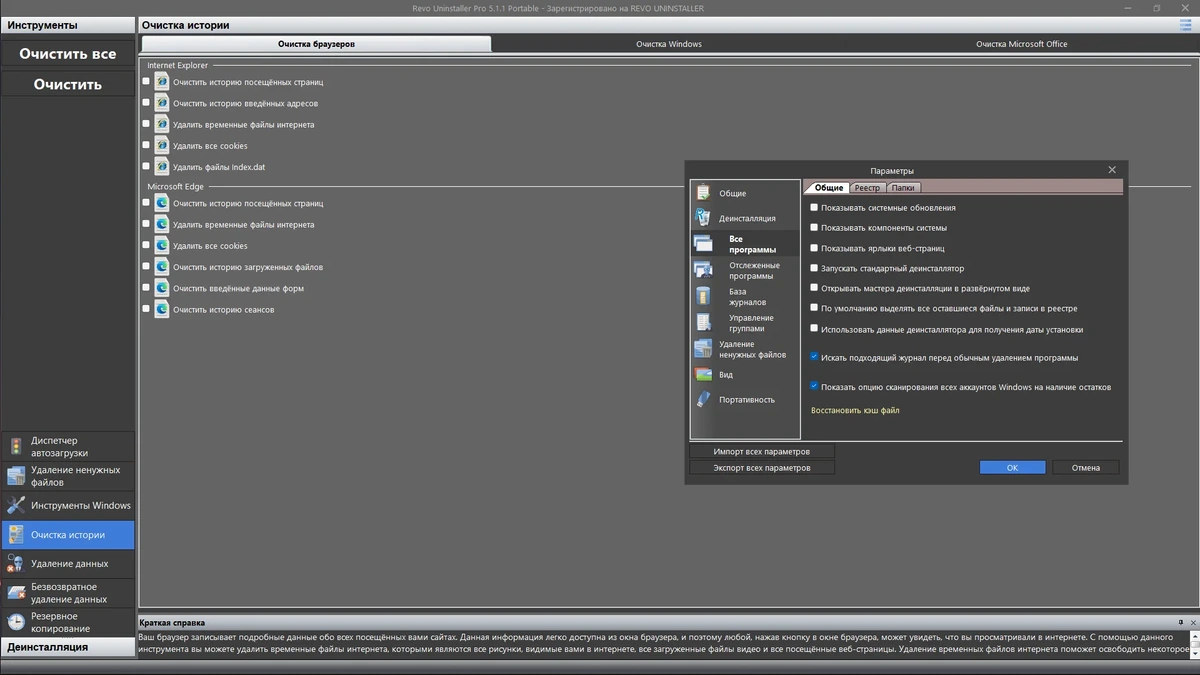Click IE icon beside Удалить файлы Index.dat

pos(161,167)
